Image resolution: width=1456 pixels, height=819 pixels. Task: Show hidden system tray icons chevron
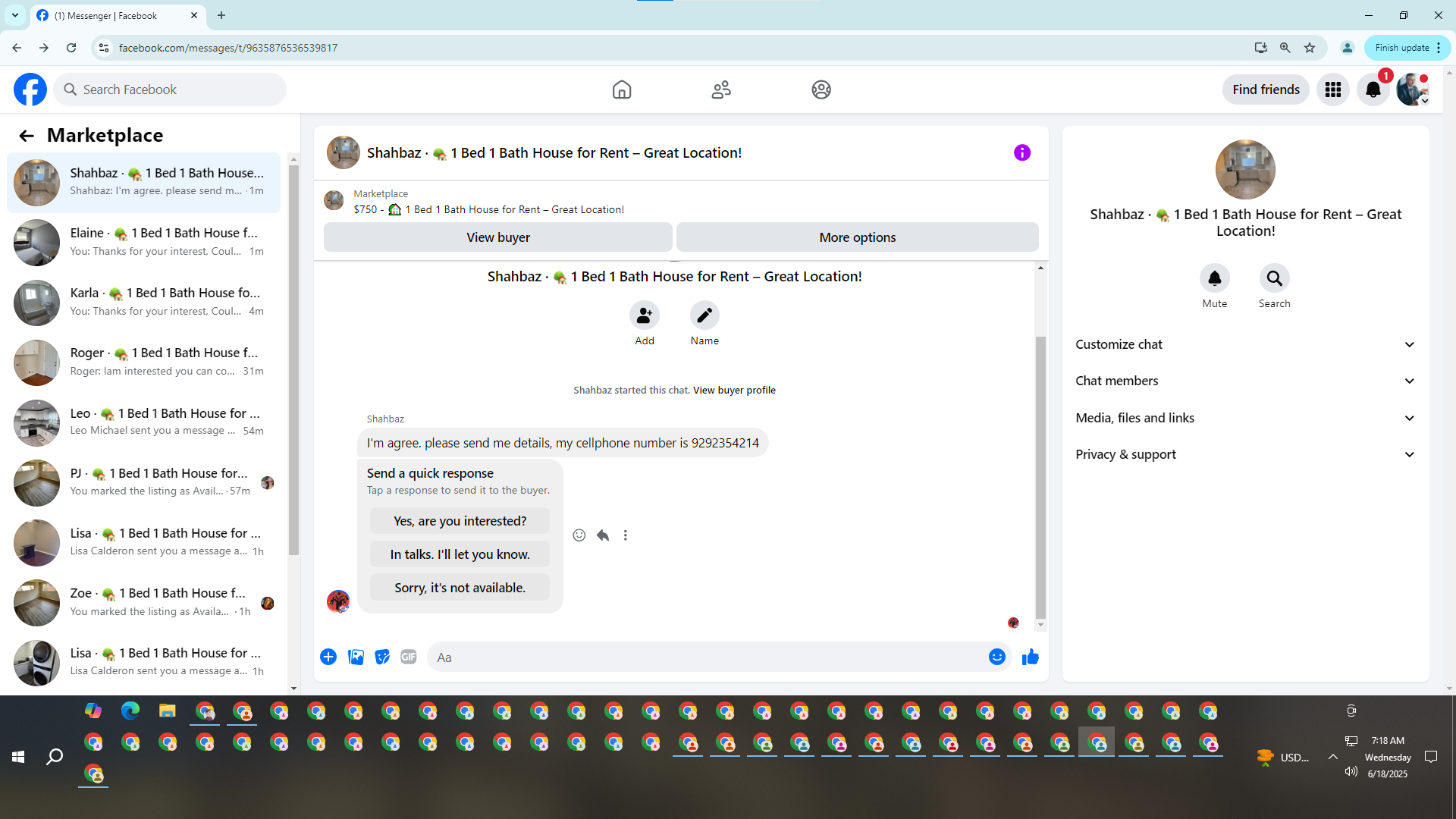(1332, 757)
